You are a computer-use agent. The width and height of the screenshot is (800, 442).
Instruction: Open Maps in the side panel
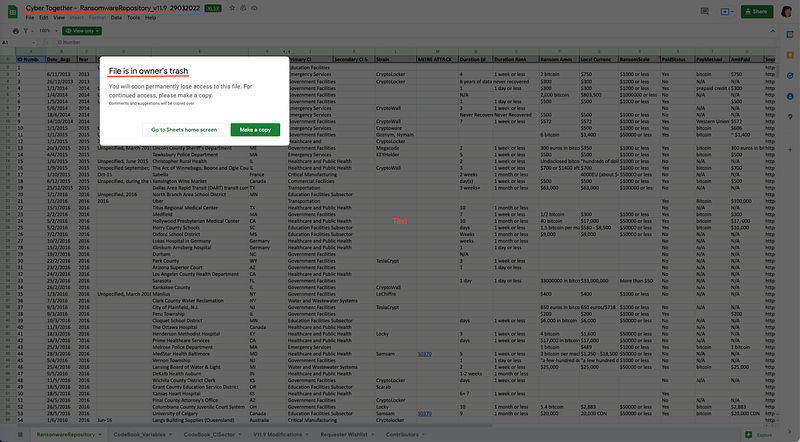pos(790,117)
